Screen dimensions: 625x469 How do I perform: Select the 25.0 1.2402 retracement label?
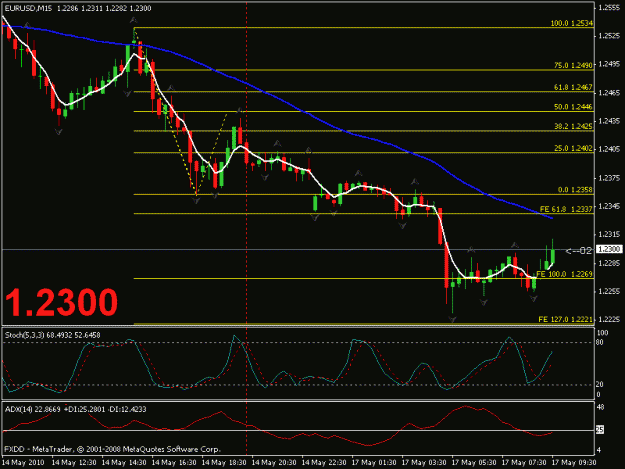pyautogui.click(x=573, y=148)
